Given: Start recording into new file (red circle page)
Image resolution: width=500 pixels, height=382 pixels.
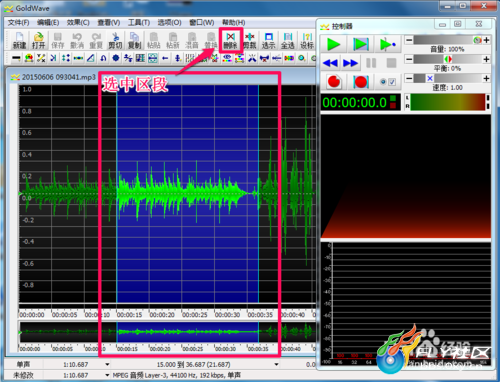Looking at the screenshot, I should [334, 82].
